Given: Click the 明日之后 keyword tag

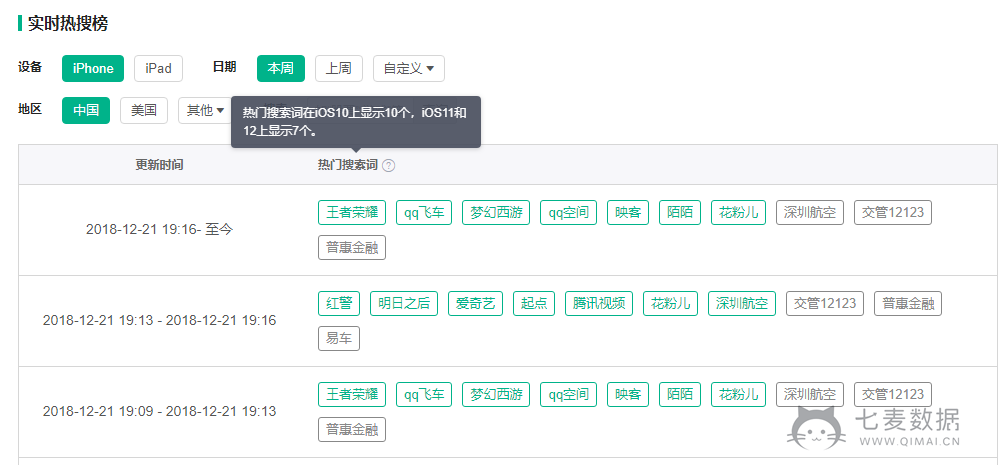Looking at the screenshot, I should [x=404, y=303].
